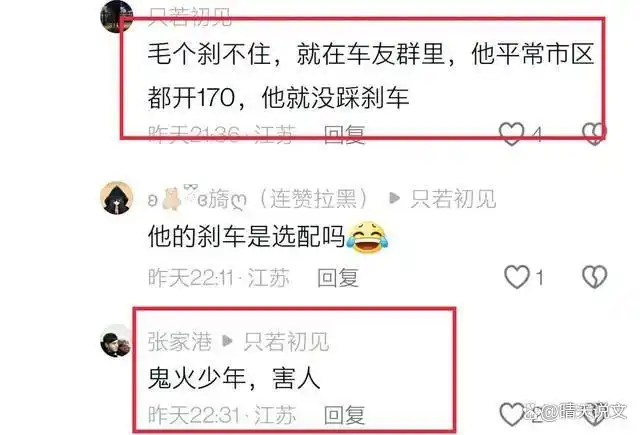Select the comment text 鬼火少年，害人
The height and width of the screenshot is (435, 640).
coord(234,378)
